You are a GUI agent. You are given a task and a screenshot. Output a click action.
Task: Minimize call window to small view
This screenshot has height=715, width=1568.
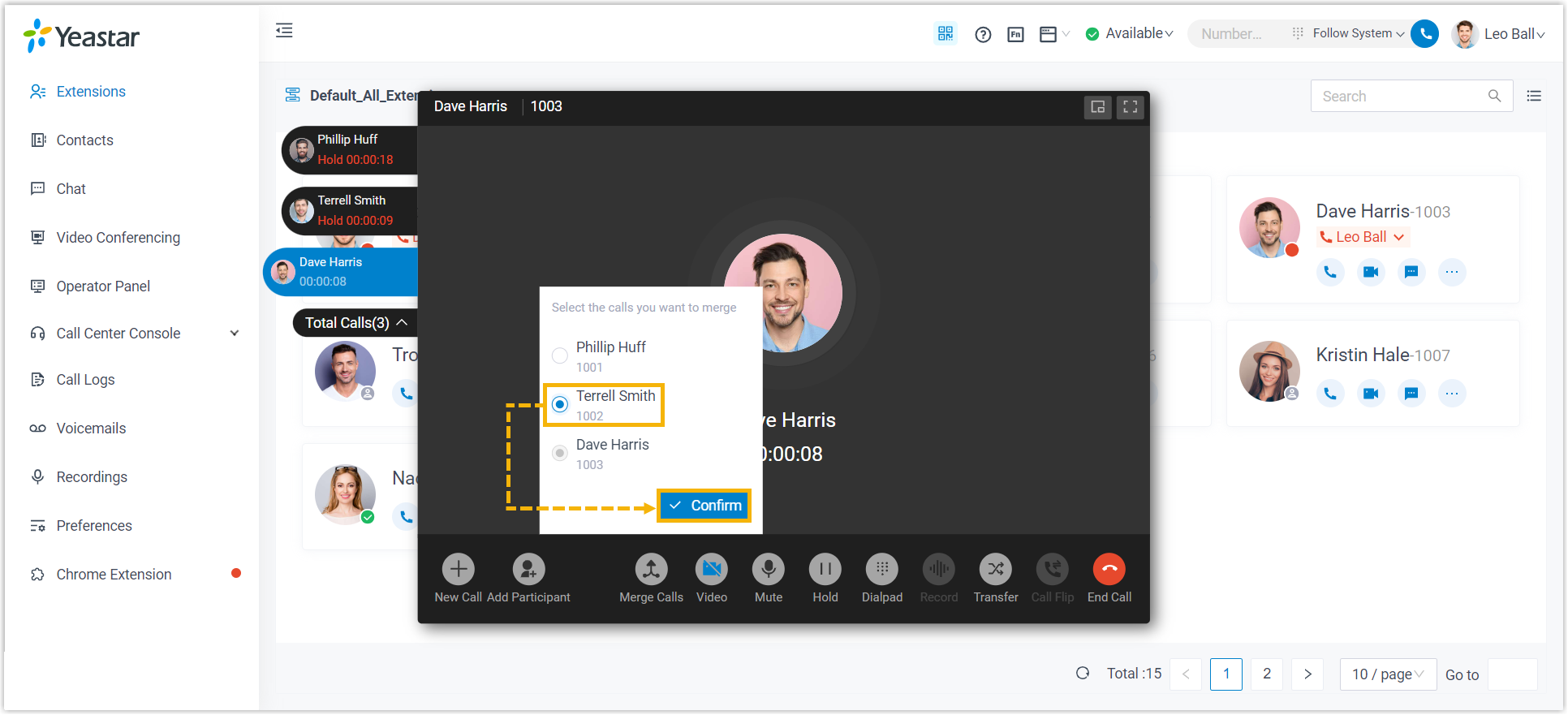1098,106
